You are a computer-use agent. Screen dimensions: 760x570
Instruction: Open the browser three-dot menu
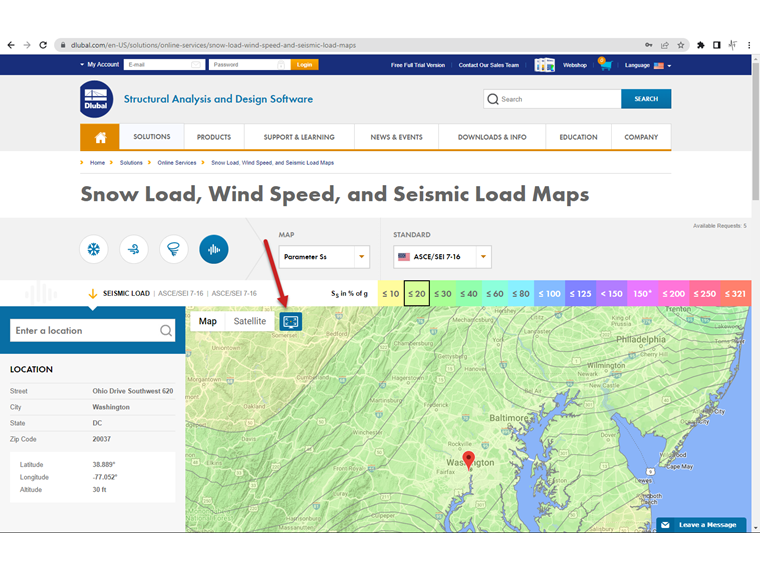749,45
